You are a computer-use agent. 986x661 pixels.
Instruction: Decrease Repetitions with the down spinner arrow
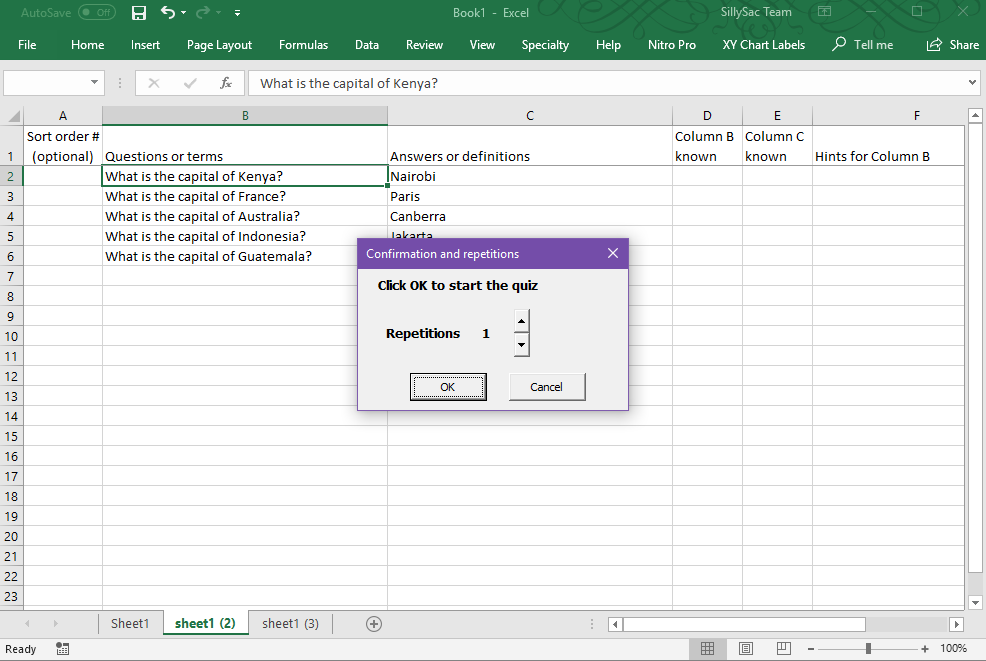[x=521, y=345]
